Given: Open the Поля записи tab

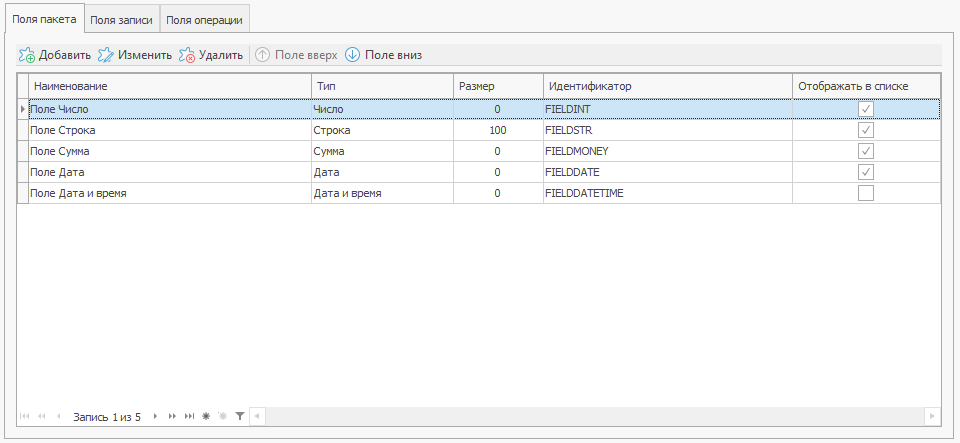Looking at the screenshot, I should [121, 20].
